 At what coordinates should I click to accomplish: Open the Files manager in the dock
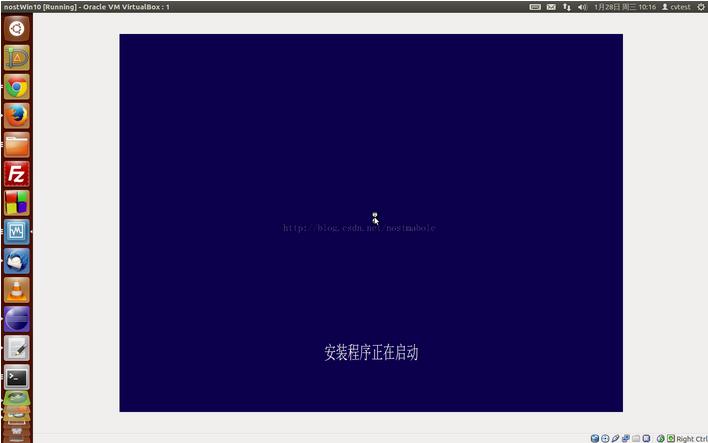(x=17, y=145)
